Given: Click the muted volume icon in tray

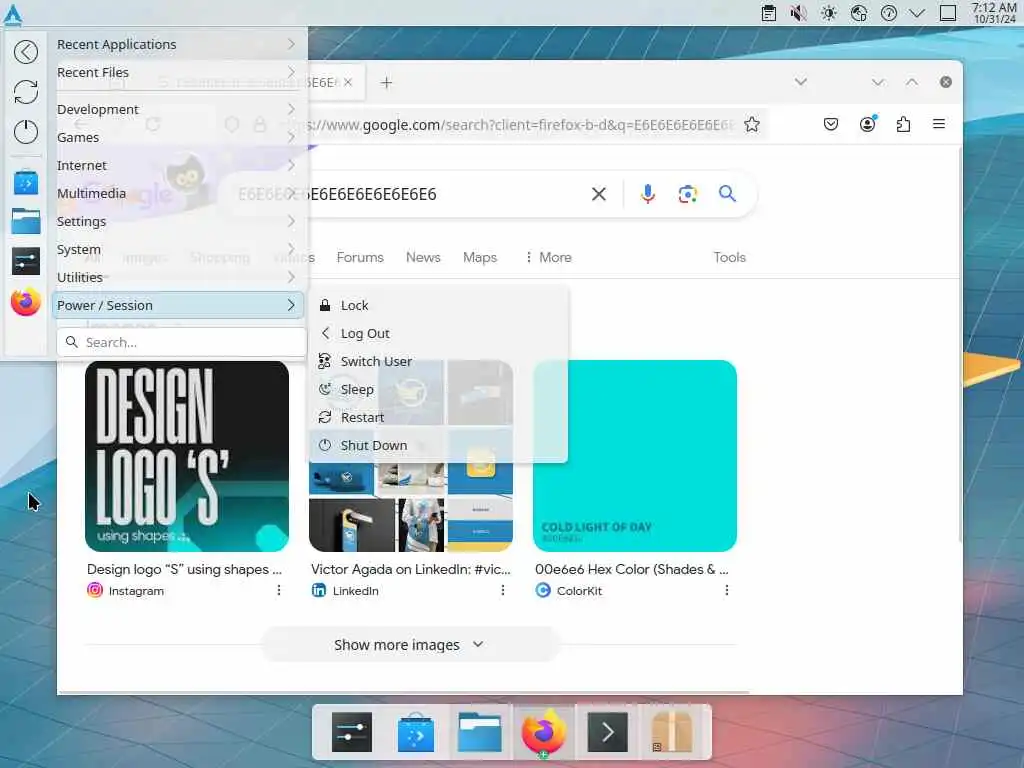Looking at the screenshot, I should point(799,13).
